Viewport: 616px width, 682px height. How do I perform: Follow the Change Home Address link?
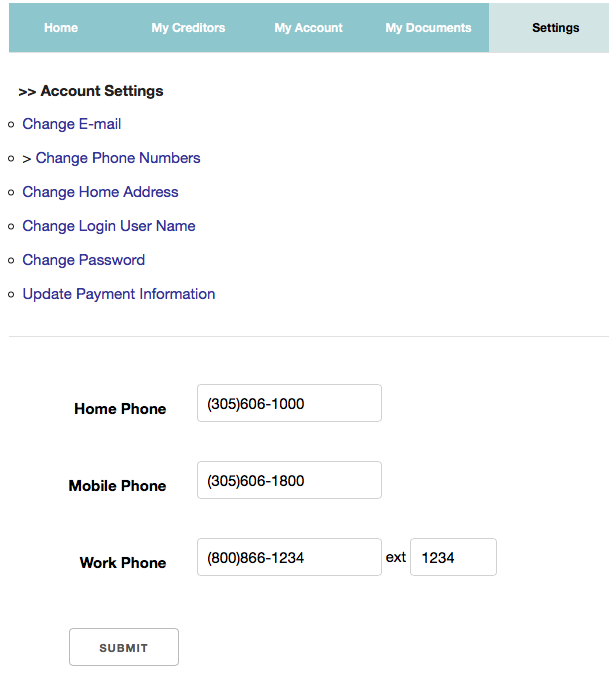[x=100, y=192]
